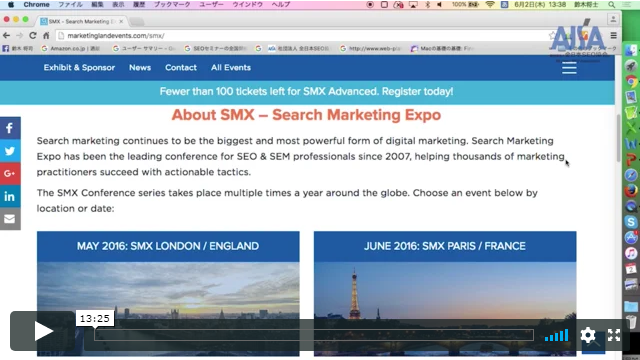Share page via email envelope icon
The width and height of the screenshot is (640, 360).
pos(10,219)
